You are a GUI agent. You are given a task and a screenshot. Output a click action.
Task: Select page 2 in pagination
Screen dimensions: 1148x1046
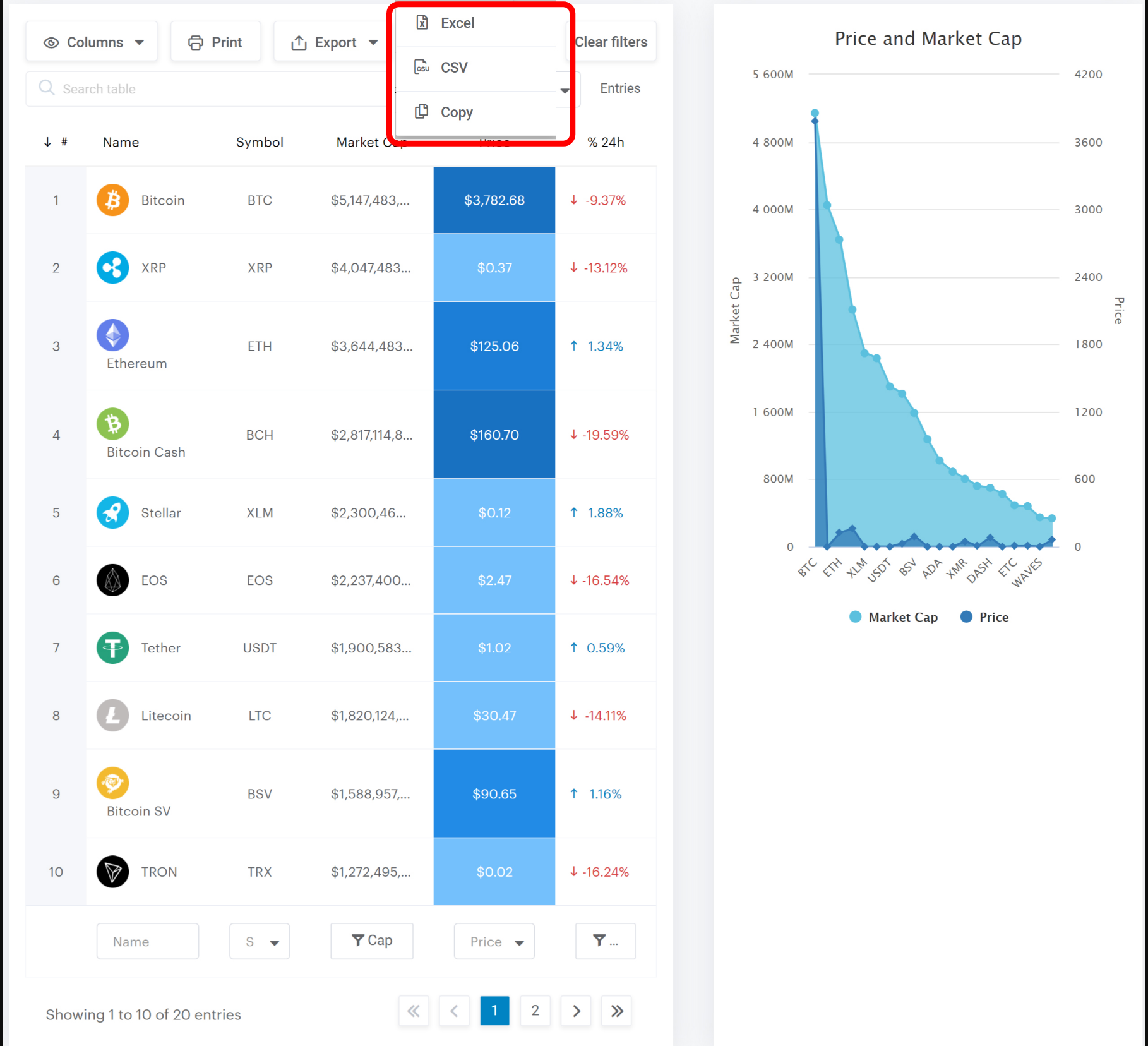point(535,1011)
